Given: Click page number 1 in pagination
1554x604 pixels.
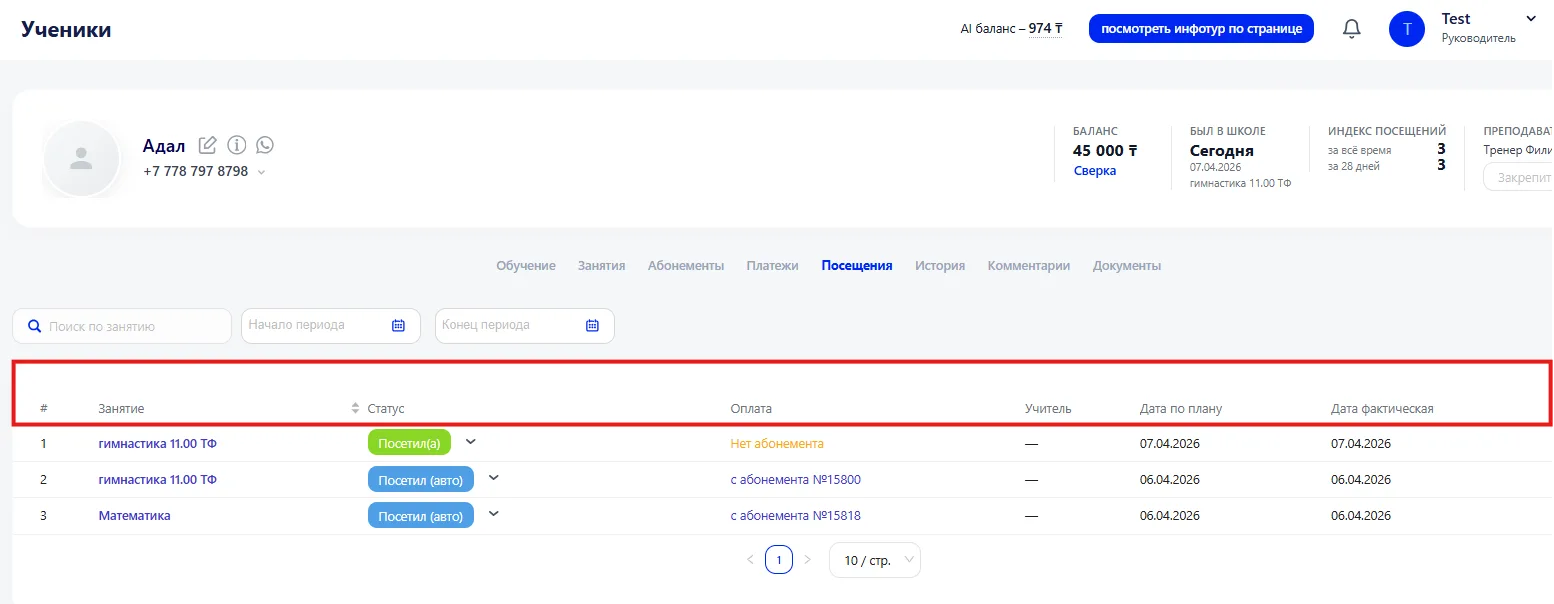Looking at the screenshot, I should point(779,560).
